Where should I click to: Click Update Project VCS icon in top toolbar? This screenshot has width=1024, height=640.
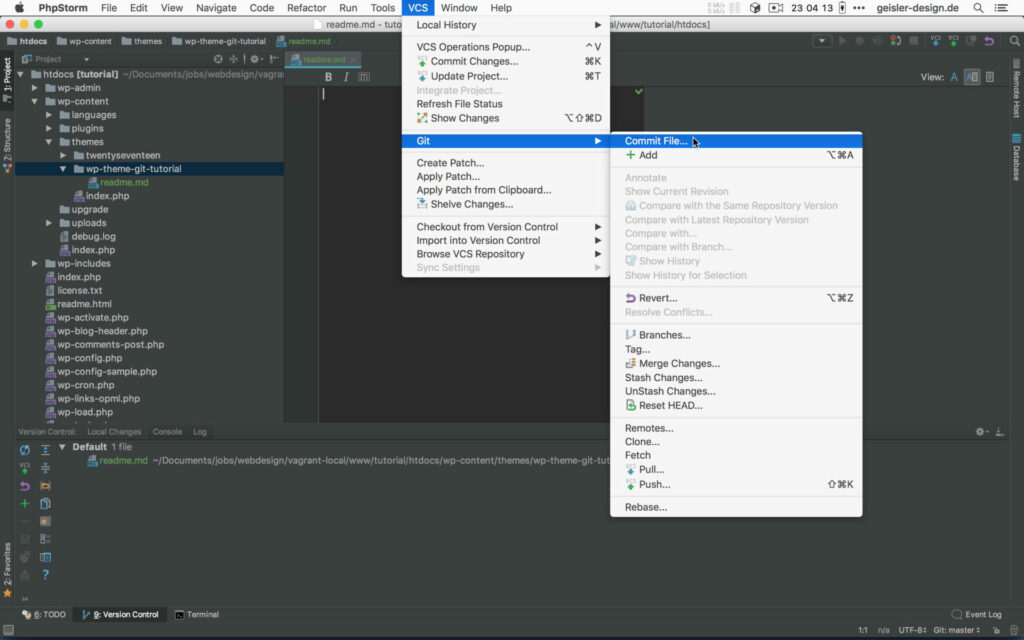pyautogui.click(x=935, y=40)
